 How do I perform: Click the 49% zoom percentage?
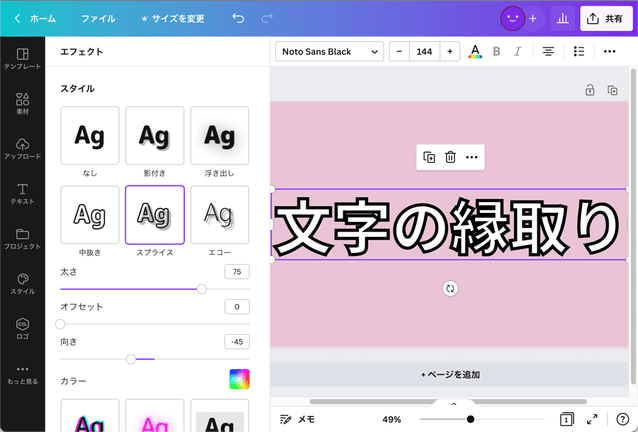[x=391, y=419]
